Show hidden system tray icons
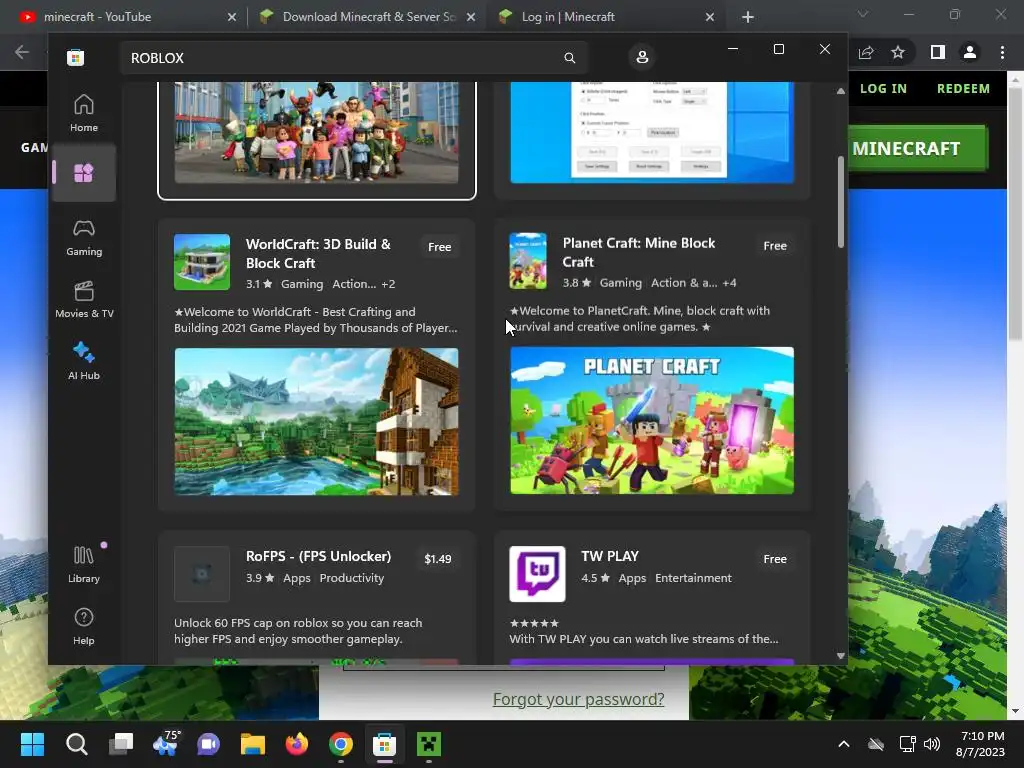 pyautogui.click(x=844, y=744)
